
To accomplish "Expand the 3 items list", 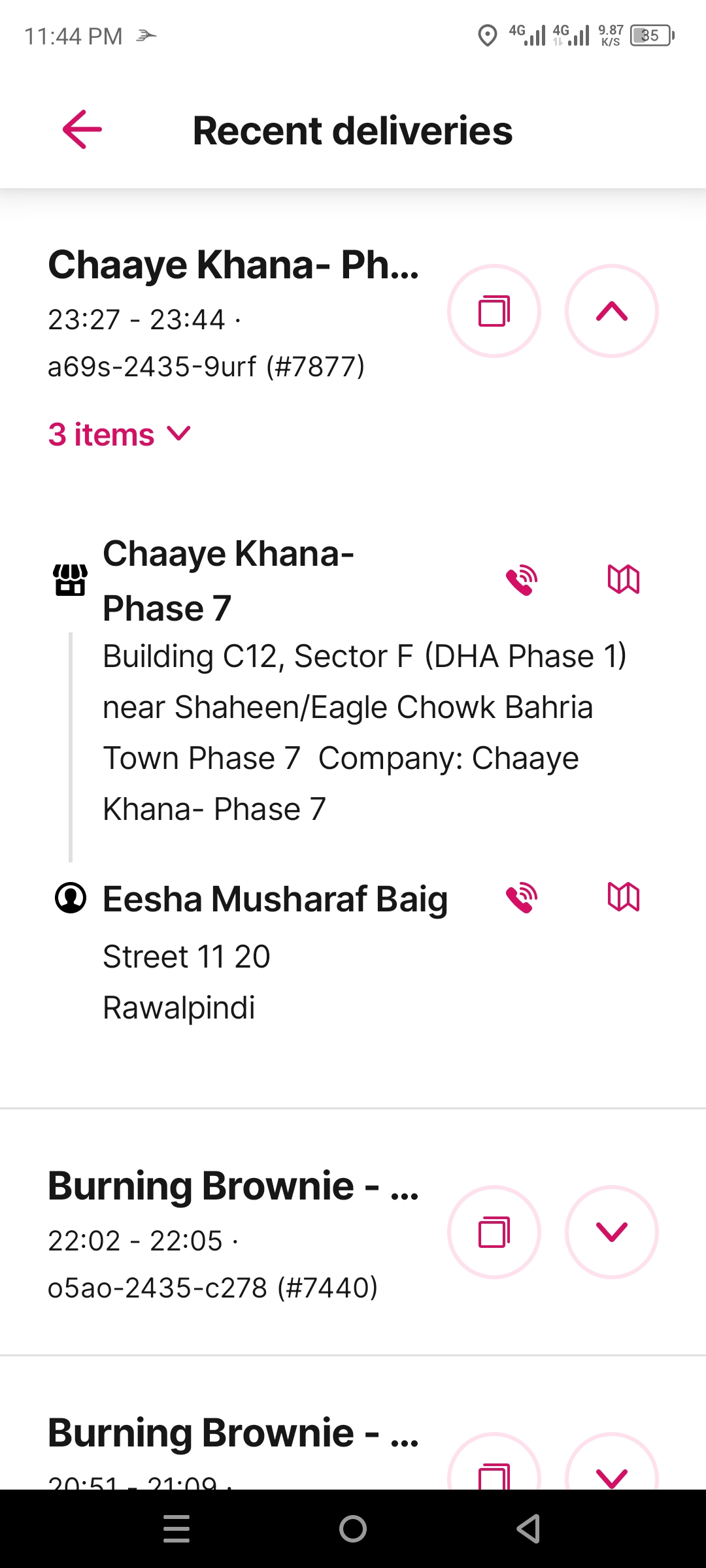I will pyautogui.click(x=120, y=434).
